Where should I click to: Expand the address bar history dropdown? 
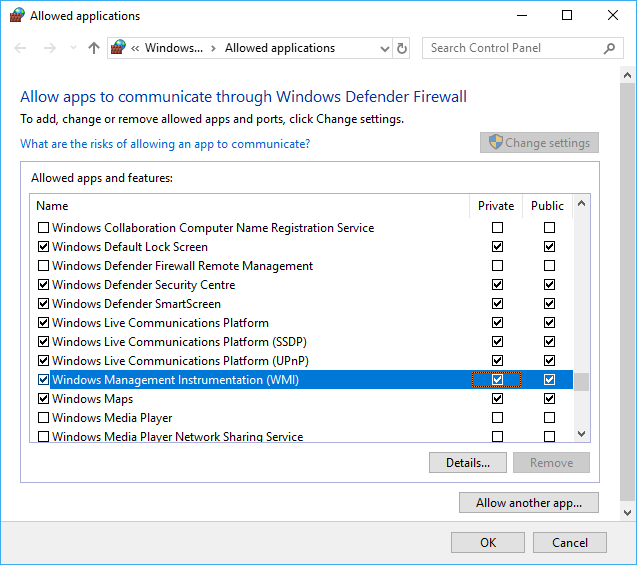384,49
